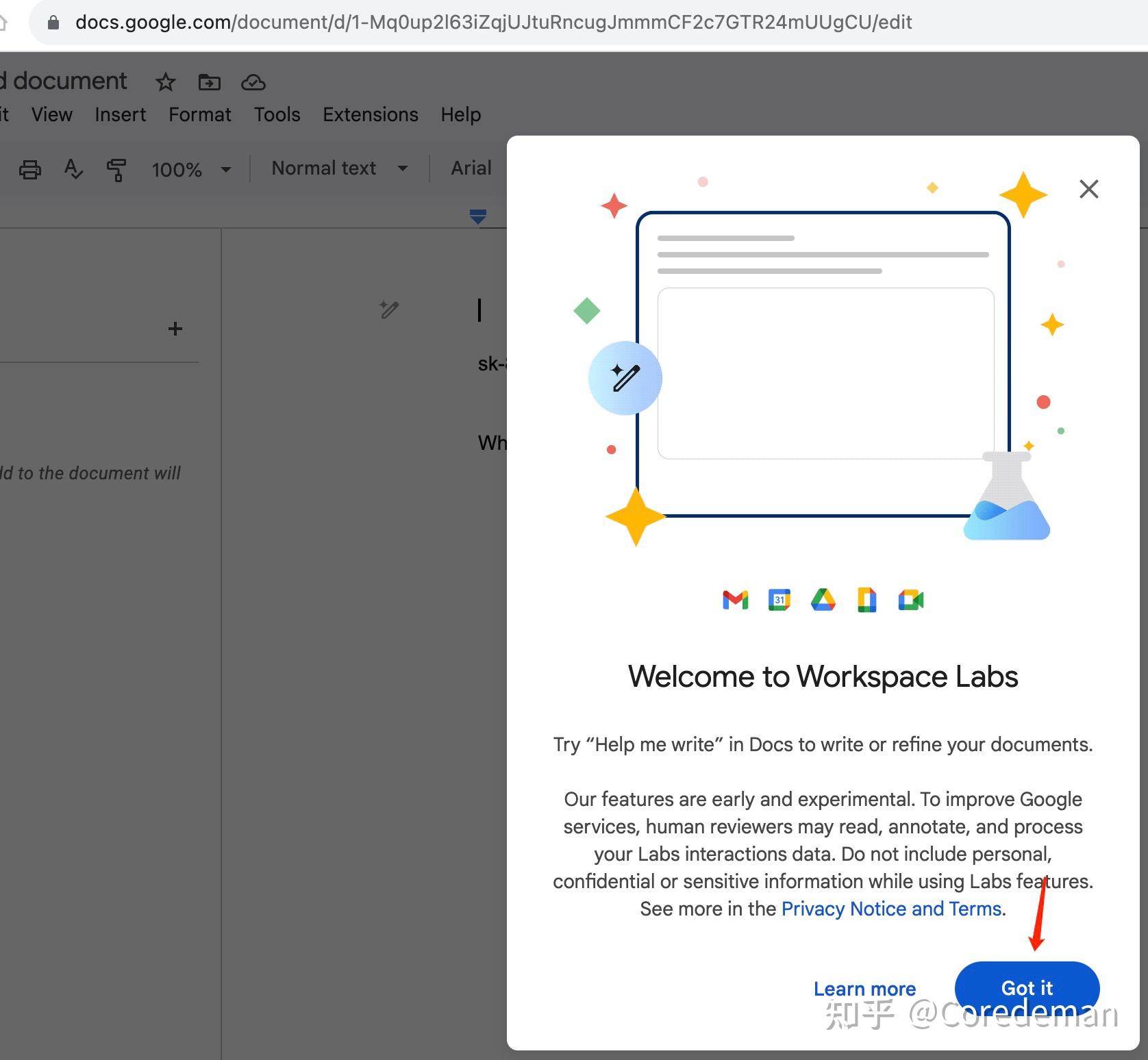Screen dimensions: 1148x1060
Task: Click the Got it button
Action: point(1027,988)
